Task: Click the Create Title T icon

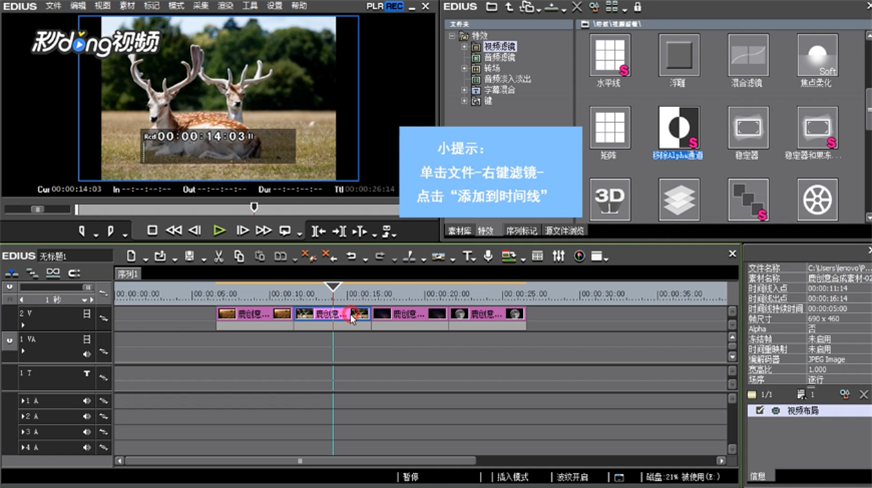Action: (x=467, y=256)
